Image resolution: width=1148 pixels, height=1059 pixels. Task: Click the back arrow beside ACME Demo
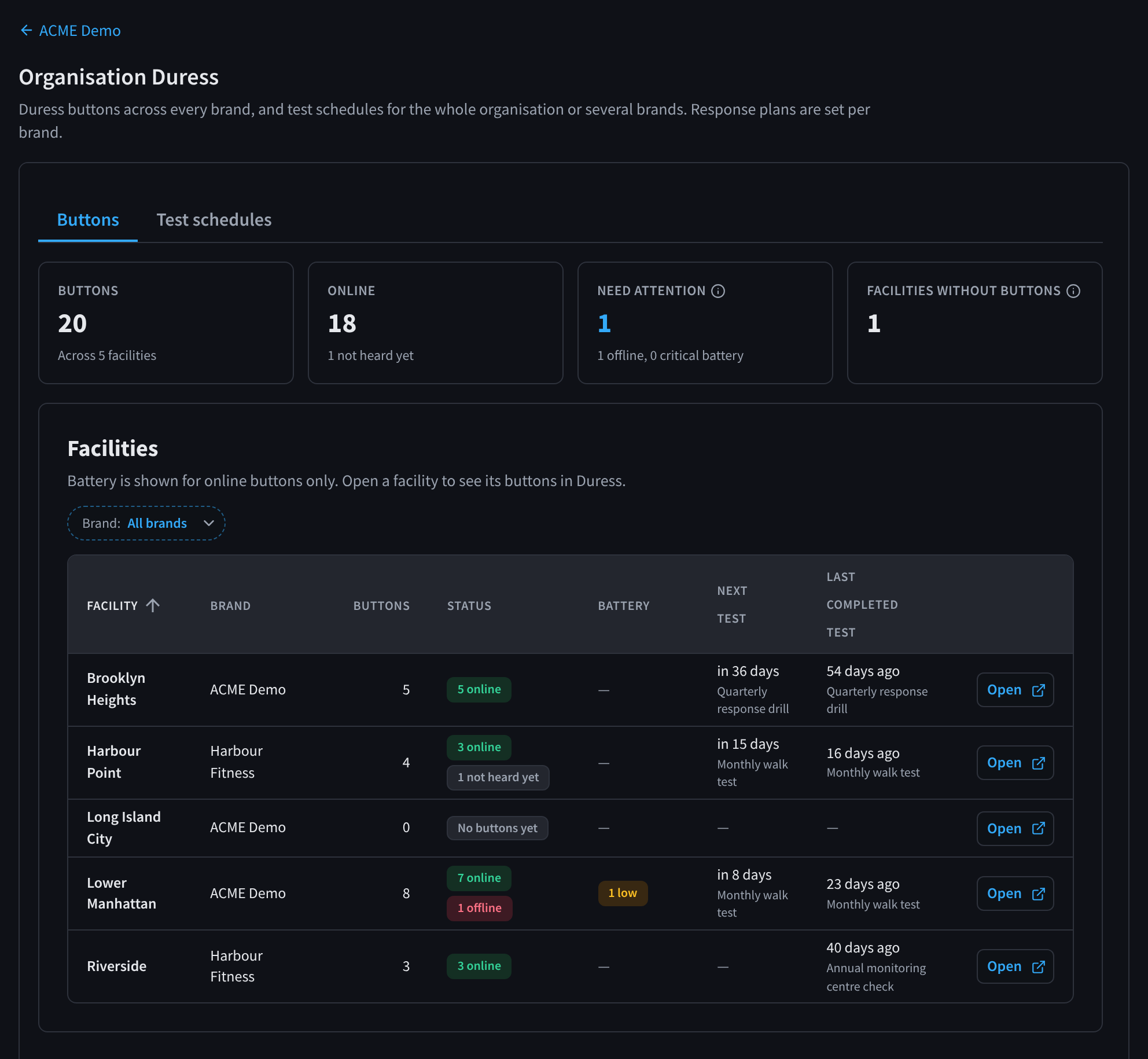click(26, 30)
